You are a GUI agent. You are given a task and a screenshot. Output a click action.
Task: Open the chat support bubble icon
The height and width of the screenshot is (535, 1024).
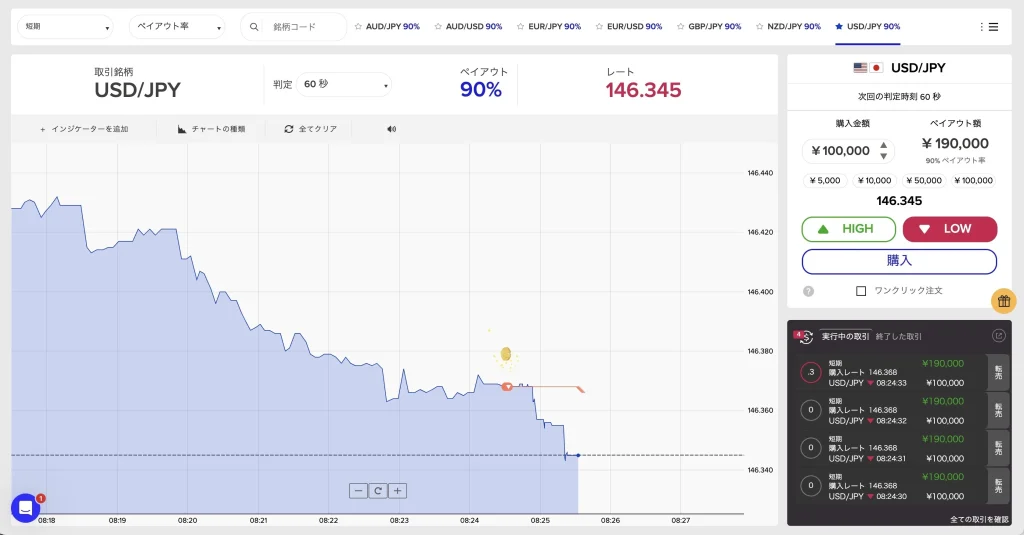pos(25,508)
